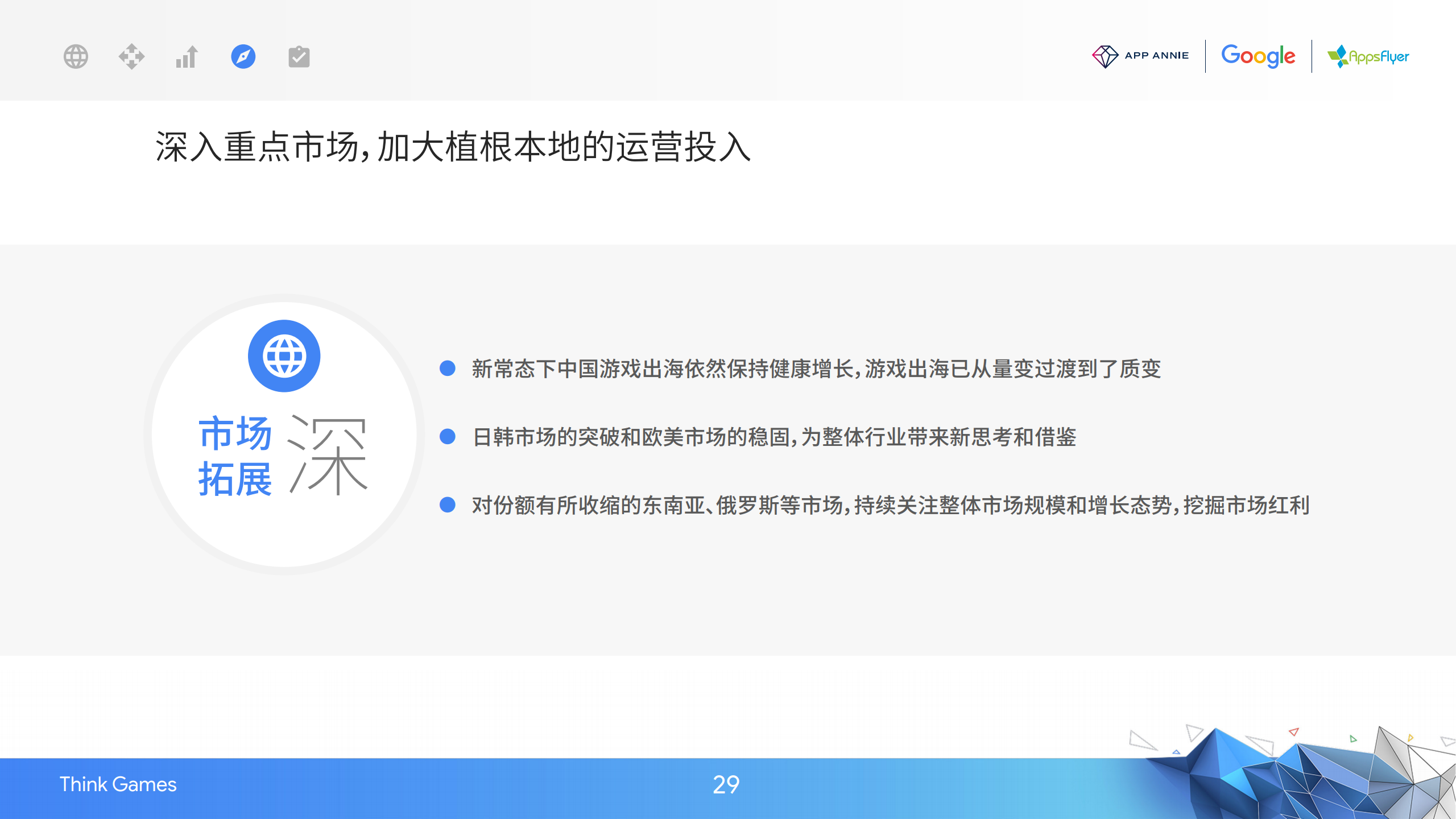Click the slide title about 深入重点市场
The width and height of the screenshot is (1456, 819).
pos(453,147)
